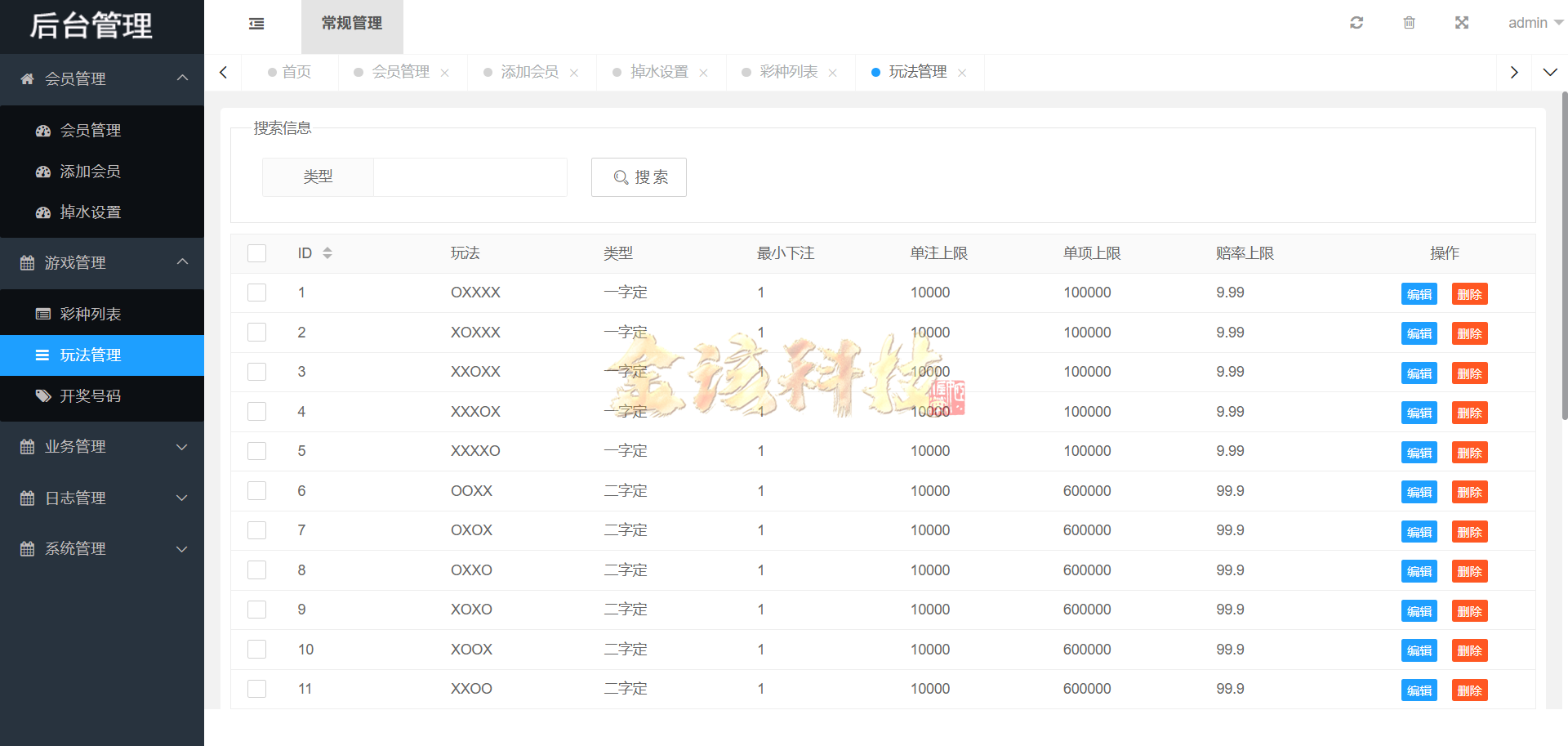Click the 搜索 button
The image size is (1568, 746).
[x=639, y=177]
